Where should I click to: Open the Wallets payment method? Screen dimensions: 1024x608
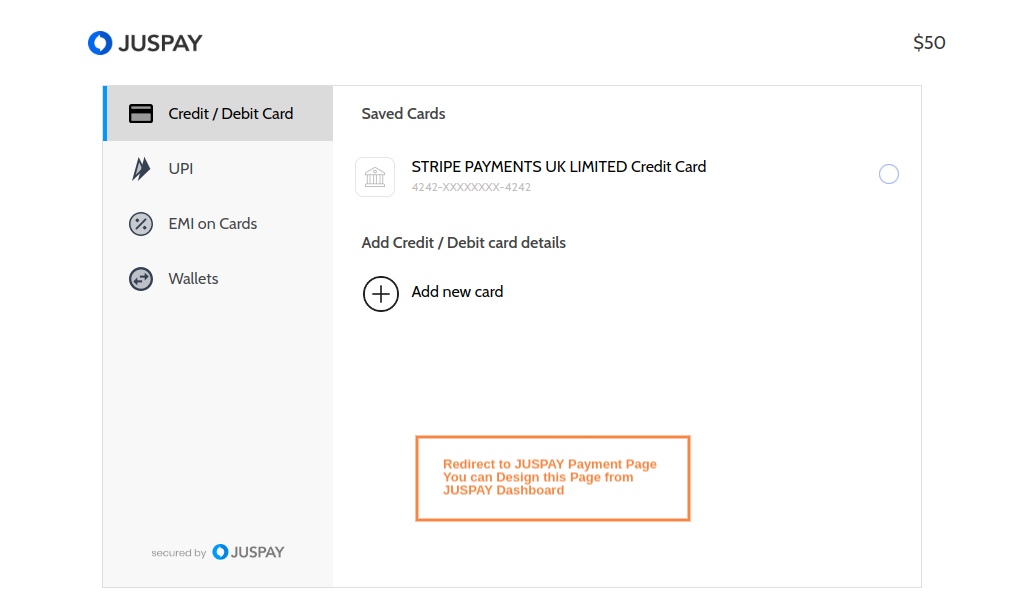pyautogui.click(x=193, y=278)
